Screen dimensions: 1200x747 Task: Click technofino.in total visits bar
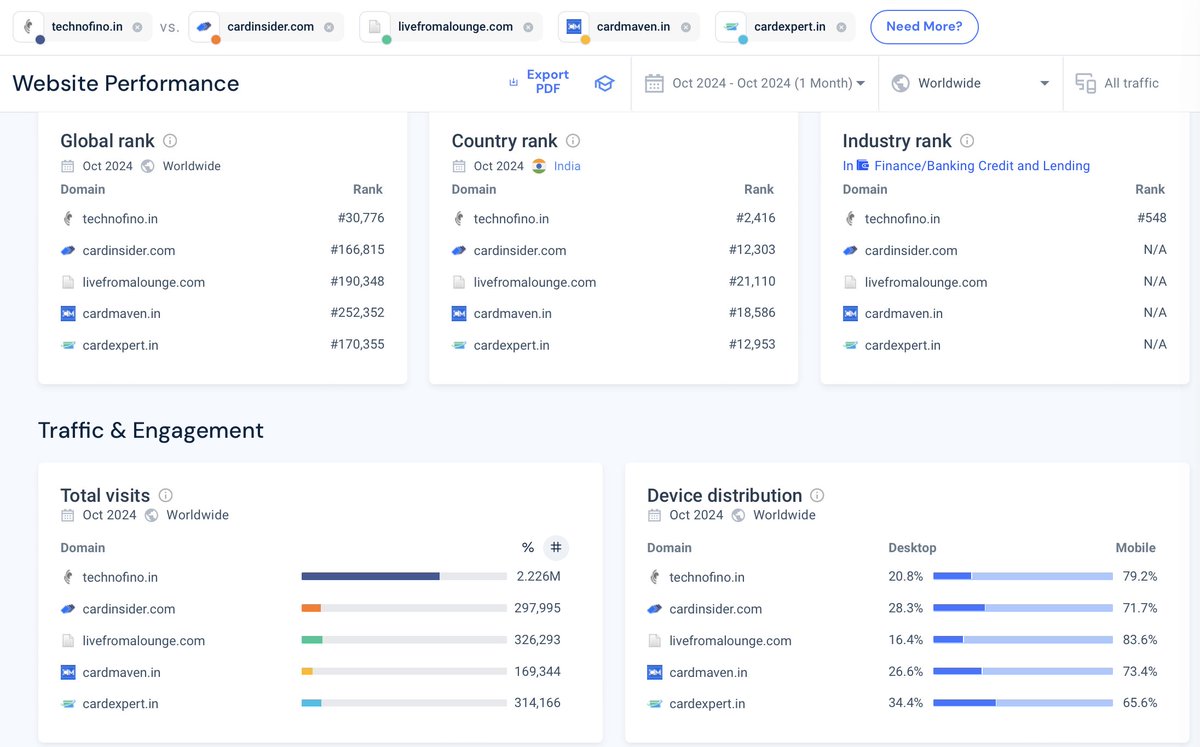coord(404,576)
